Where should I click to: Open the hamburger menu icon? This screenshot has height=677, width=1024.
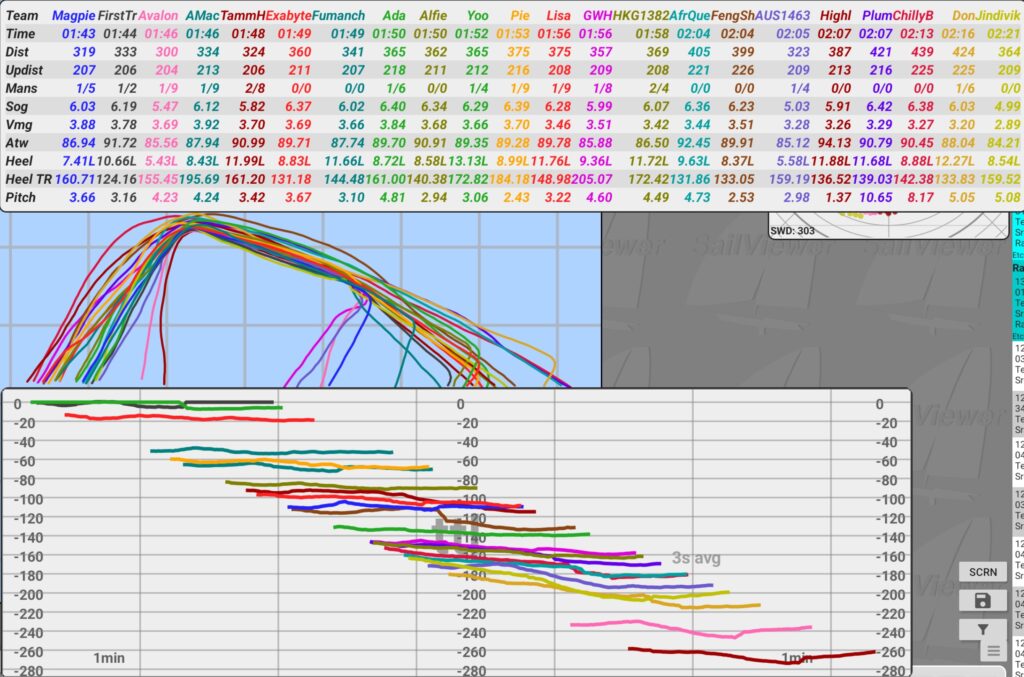tap(993, 651)
